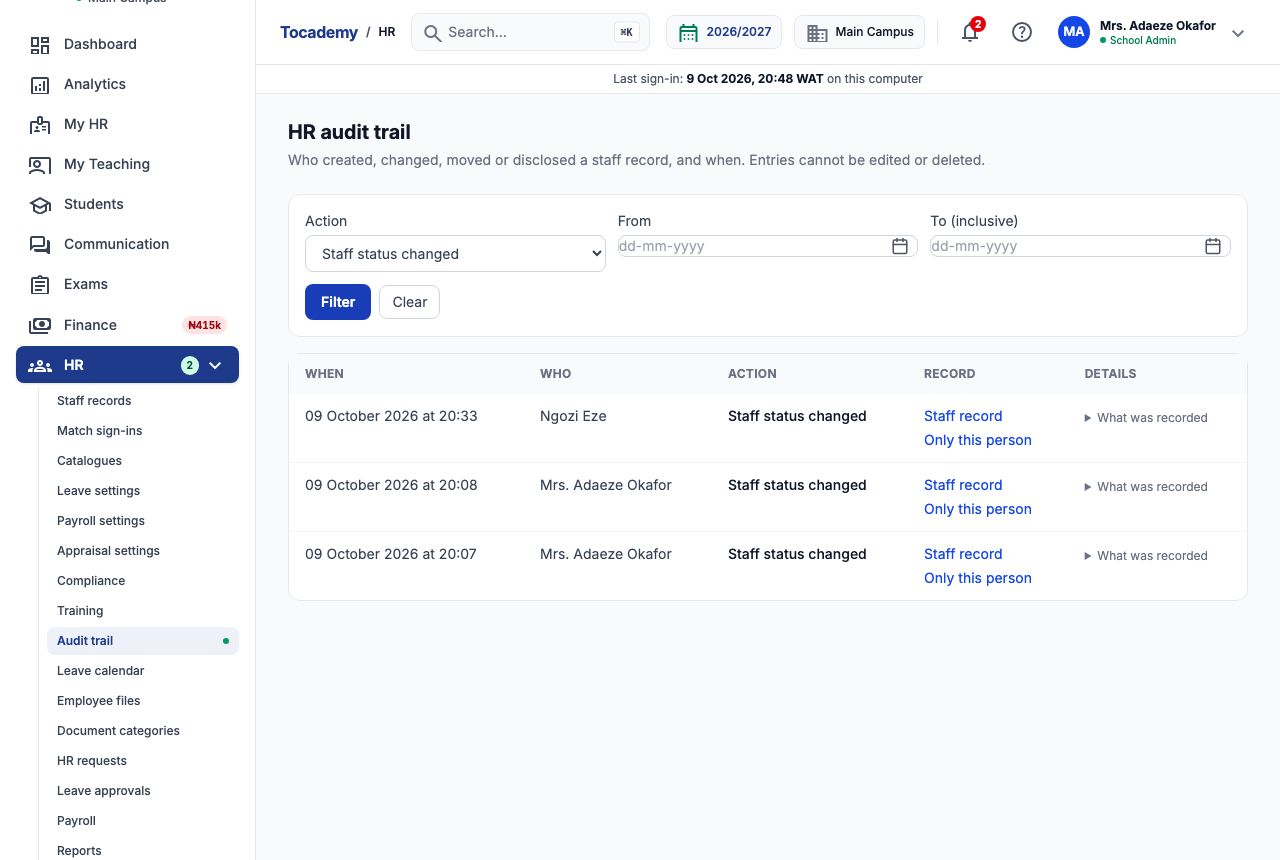This screenshot has height=860, width=1280.
Task: Click the magnifier icon in search
Action: point(433,32)
